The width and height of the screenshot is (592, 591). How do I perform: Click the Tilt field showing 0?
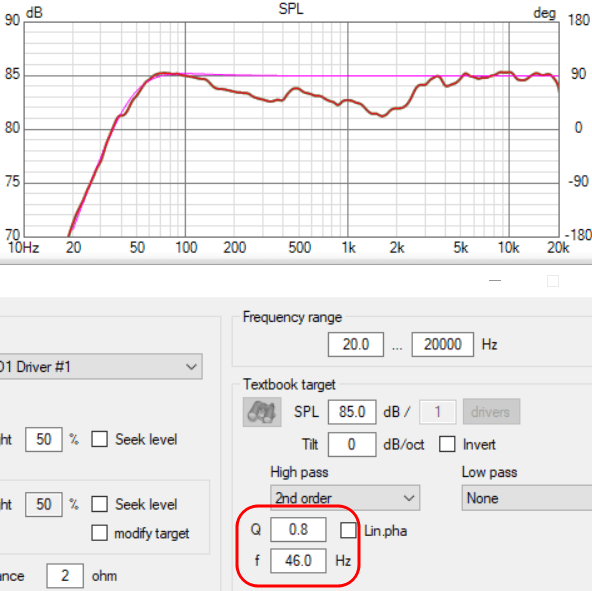point(352,444)
